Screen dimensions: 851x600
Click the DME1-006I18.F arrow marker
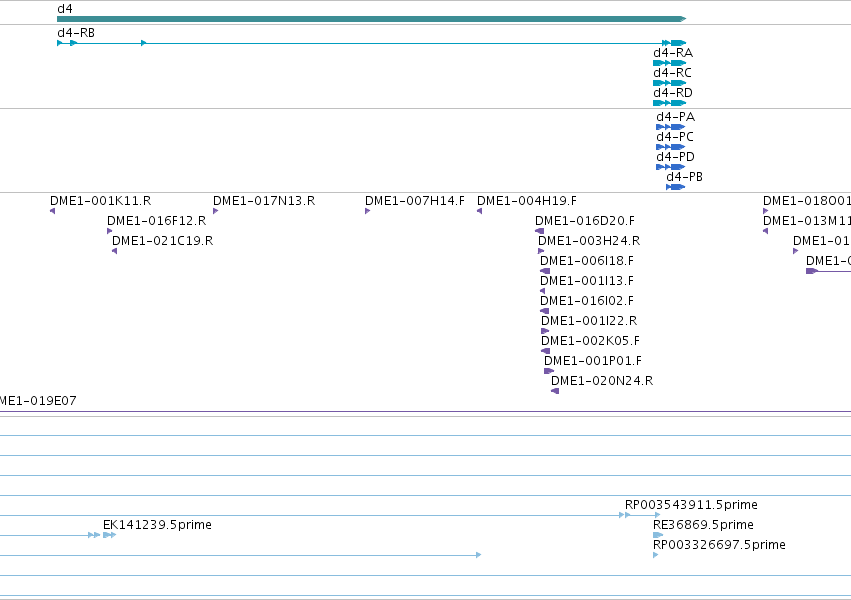pyautogui.click(x=545, y=271)
